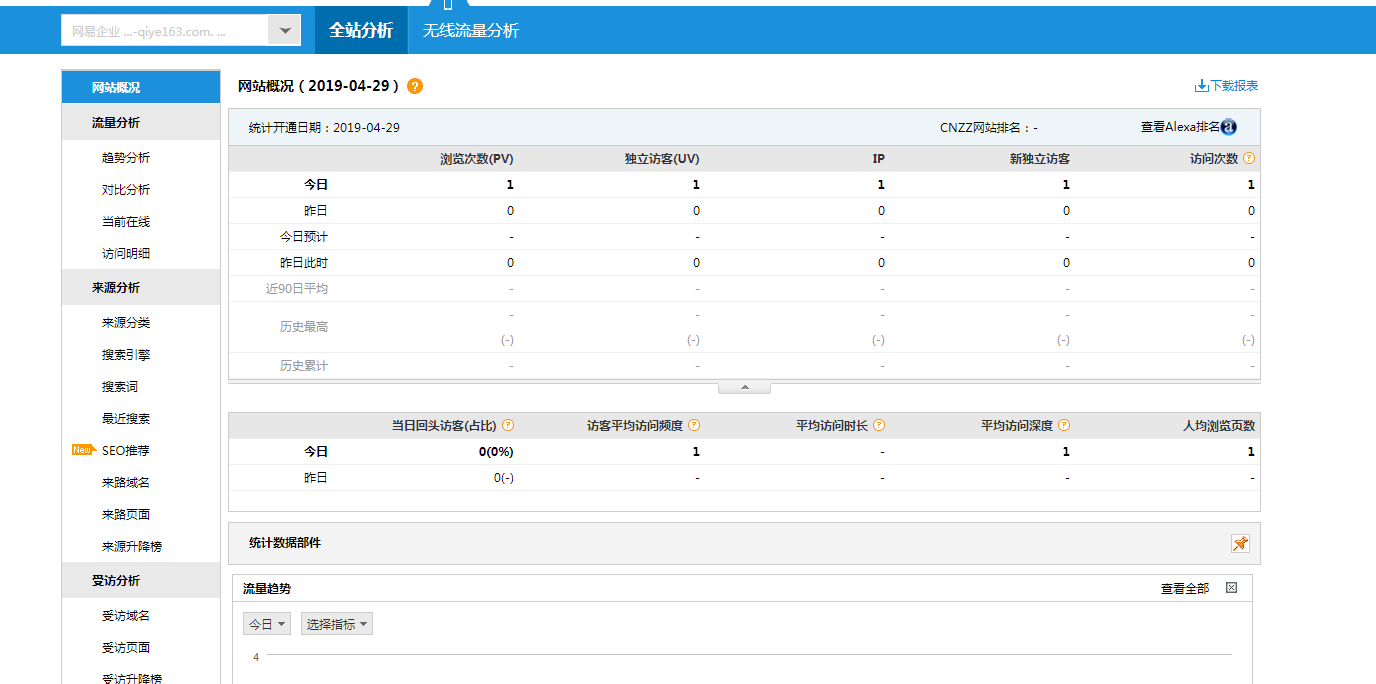
Task: Click the 统计开通日期：2019-04-29 text
Action: point(324,128)
